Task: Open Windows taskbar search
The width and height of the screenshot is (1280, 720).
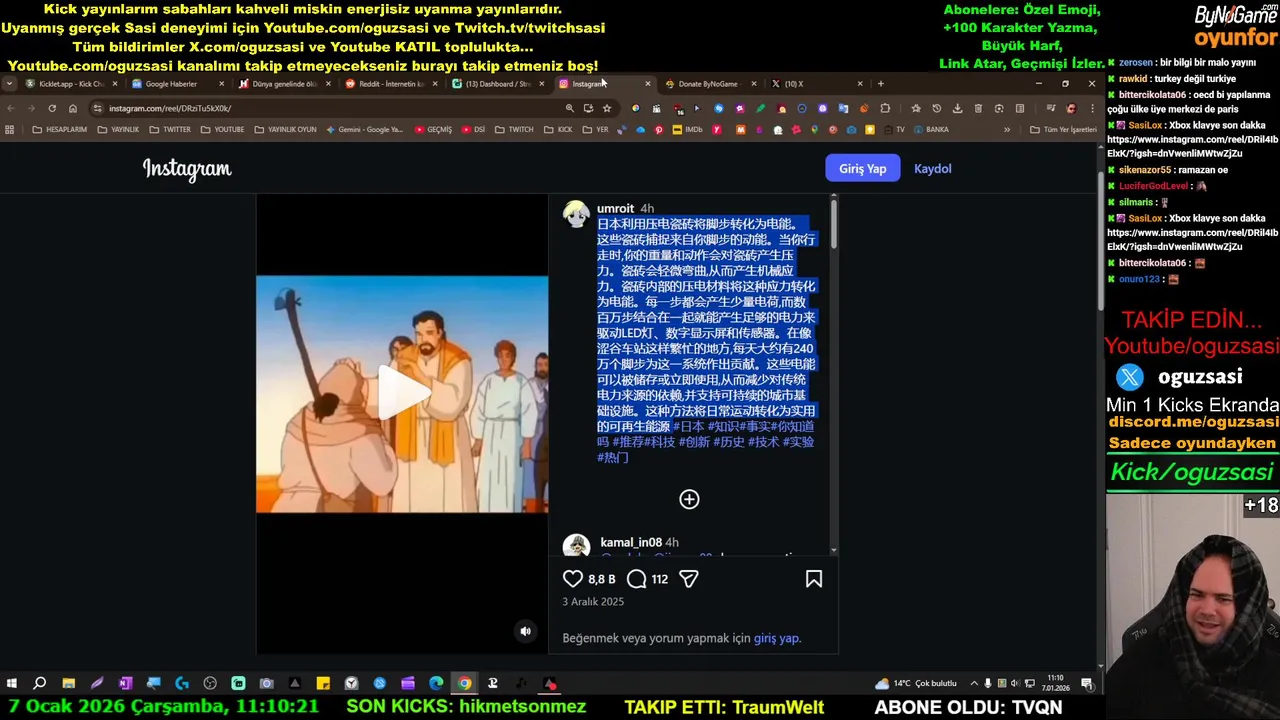Action: (x=39, y=683)
